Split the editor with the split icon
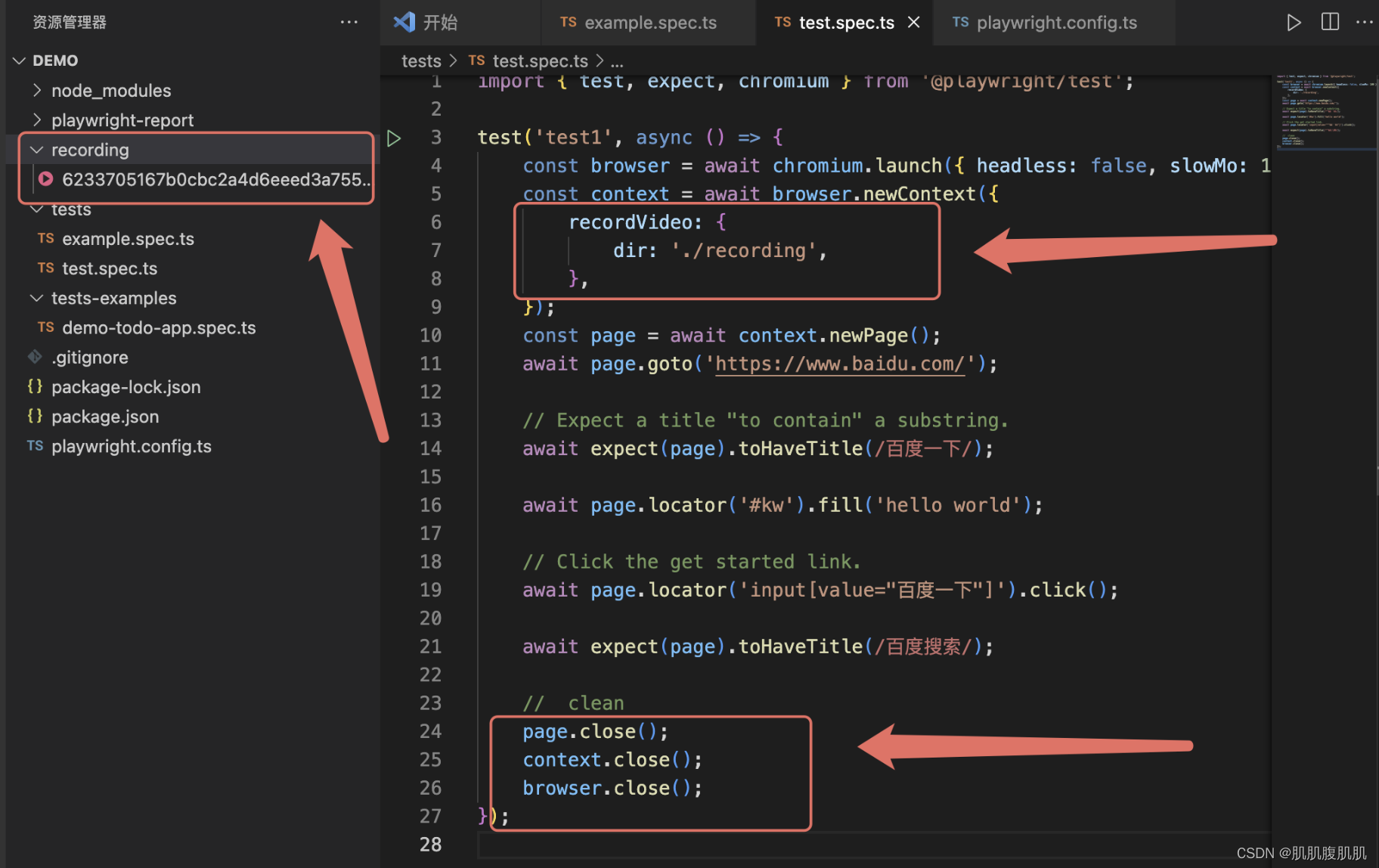 click(x=1330, y=22)
